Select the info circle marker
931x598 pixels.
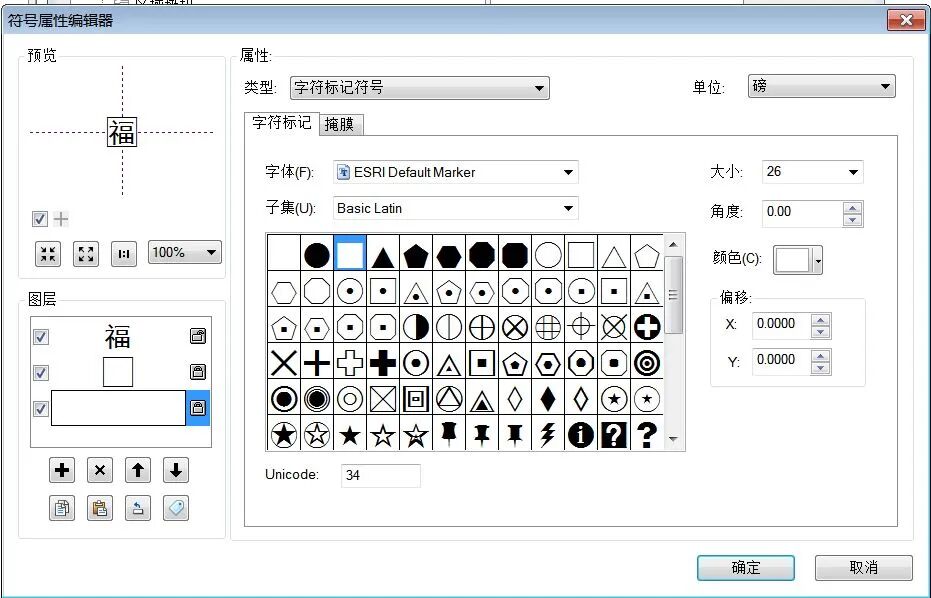coord(581,435)
